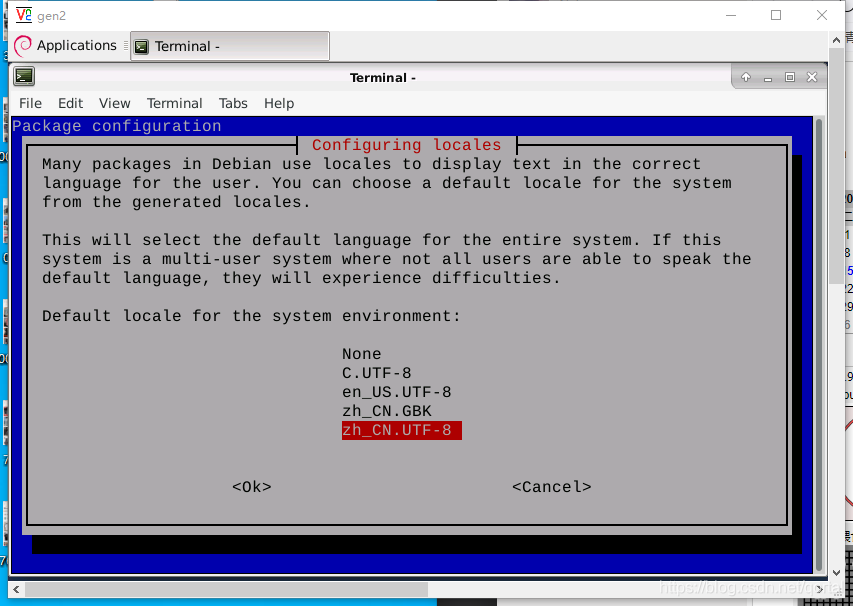
Task: Select the None locale option
Action: pyautogui.click(x=362, y=354)
